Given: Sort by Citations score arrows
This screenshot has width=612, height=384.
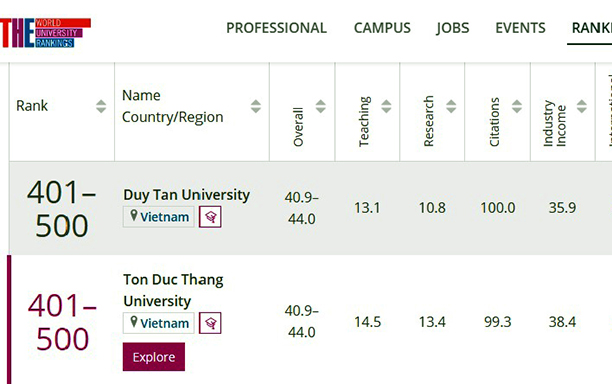Looking at the screenshot, I should [516, 106].
